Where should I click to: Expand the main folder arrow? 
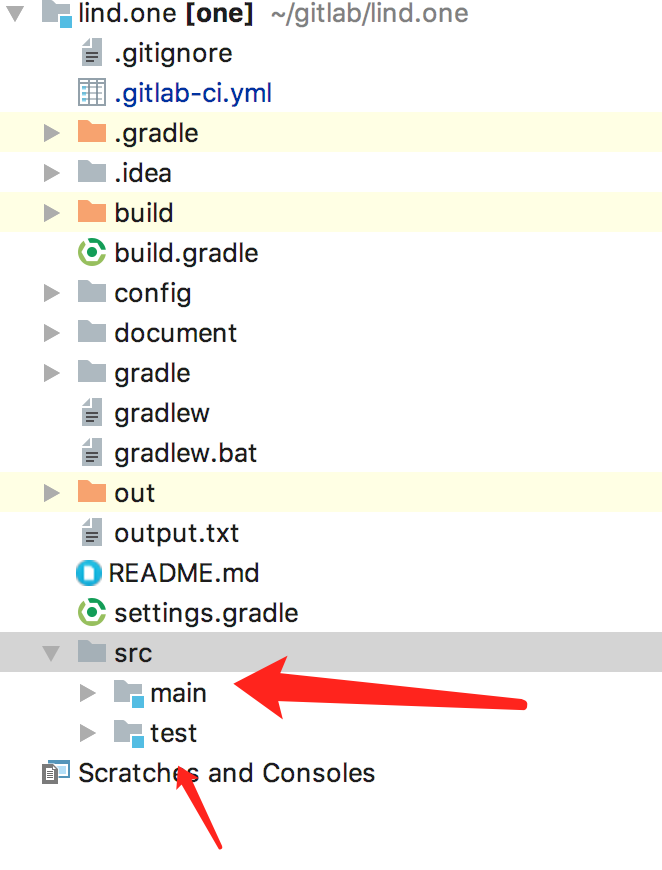[88, 692]
